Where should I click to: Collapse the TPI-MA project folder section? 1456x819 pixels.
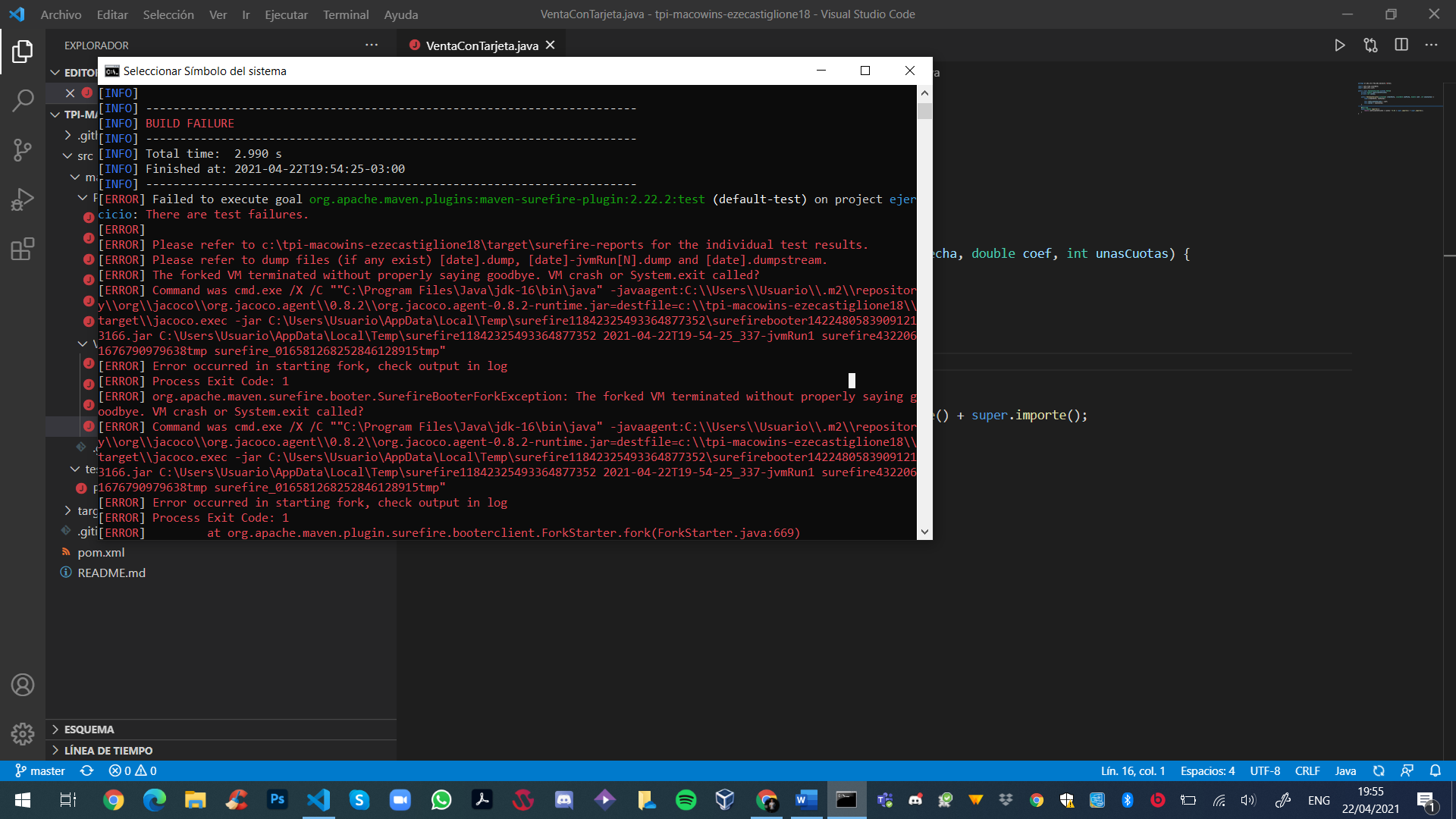[55, 115]
